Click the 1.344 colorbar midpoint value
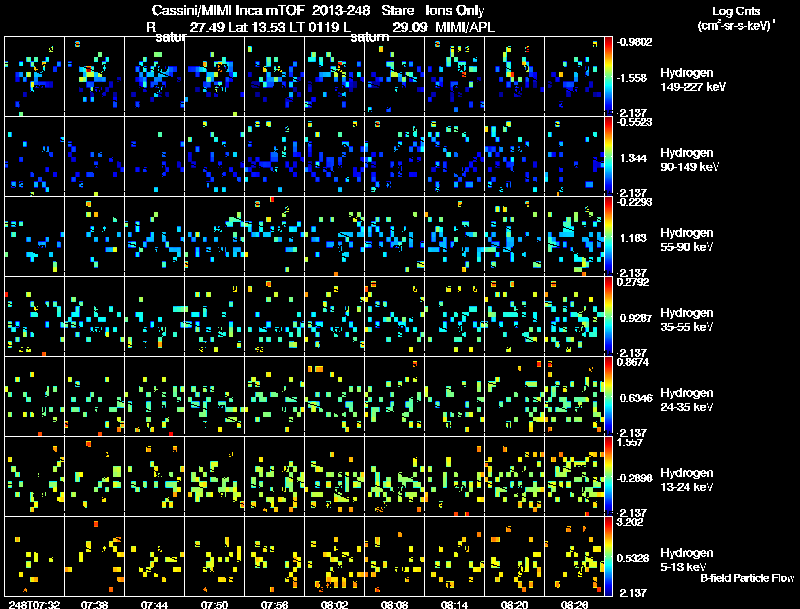800x609 pixels. click(633, 158)
